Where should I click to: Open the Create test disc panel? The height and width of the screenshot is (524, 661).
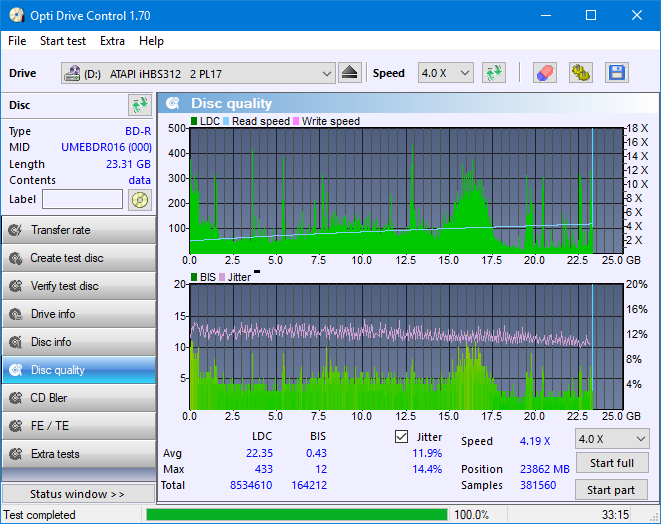click(x=79, y=258)
